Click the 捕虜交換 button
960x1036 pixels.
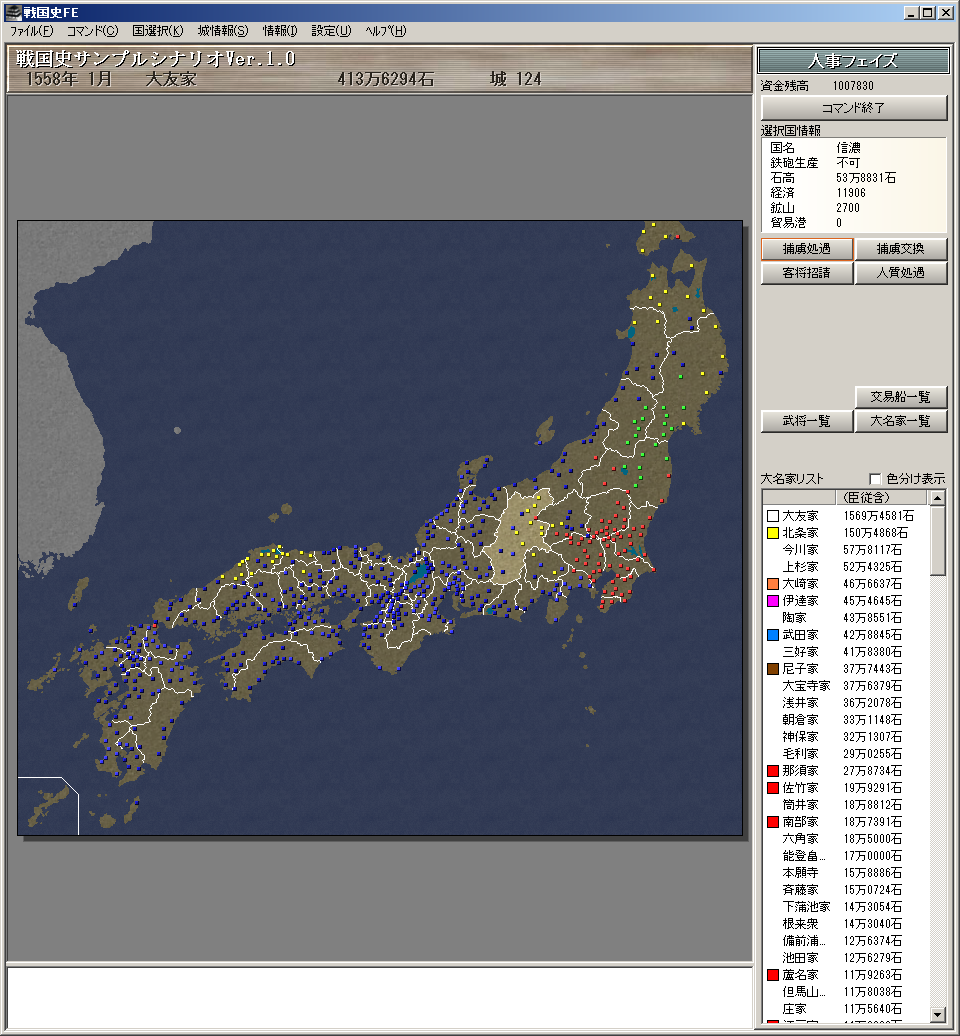pos(900,249)
